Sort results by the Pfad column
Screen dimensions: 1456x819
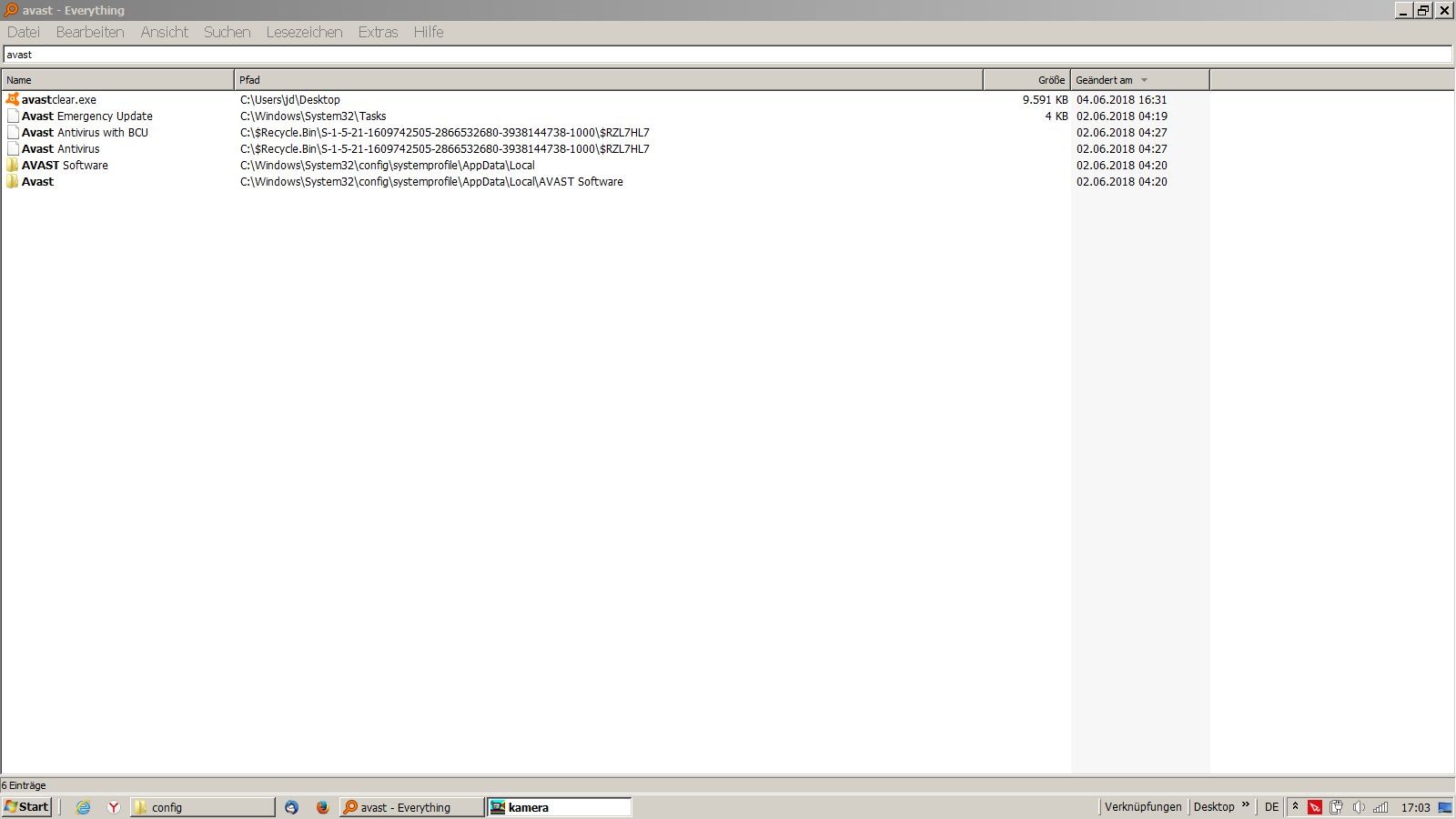(x=608, y=80)
